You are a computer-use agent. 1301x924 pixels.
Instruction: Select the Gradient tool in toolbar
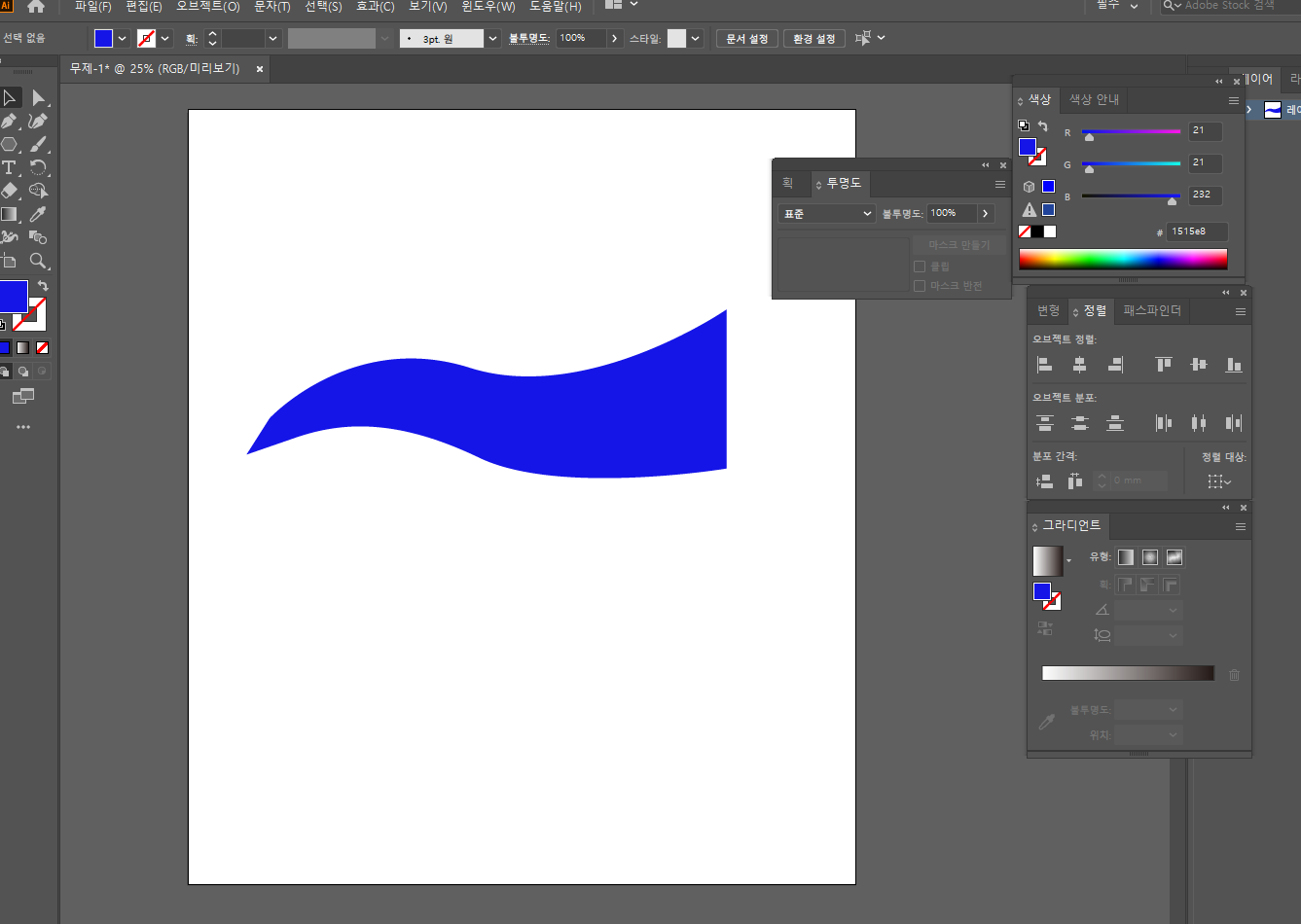pyautogui.click(x=10, y=214)
